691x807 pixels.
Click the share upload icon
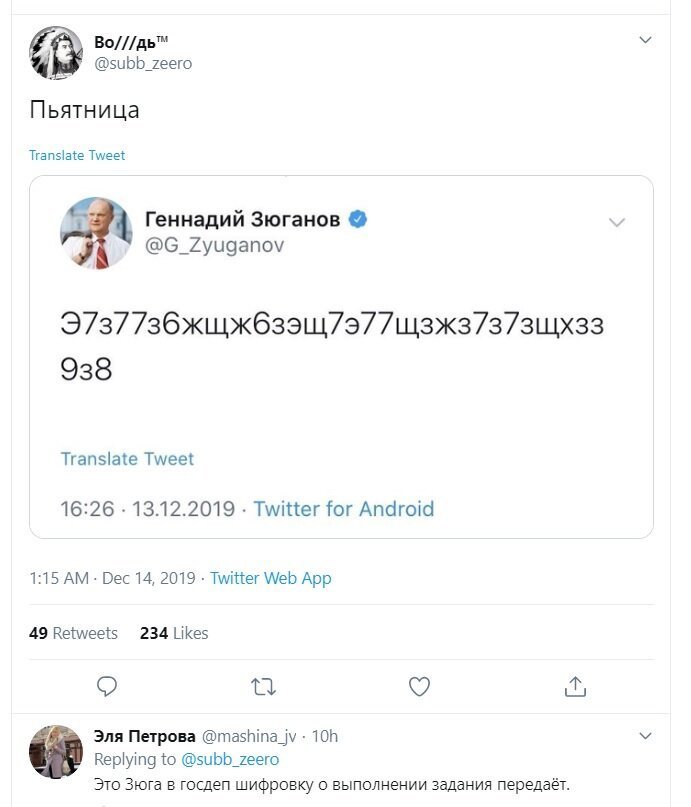(575, 687)
